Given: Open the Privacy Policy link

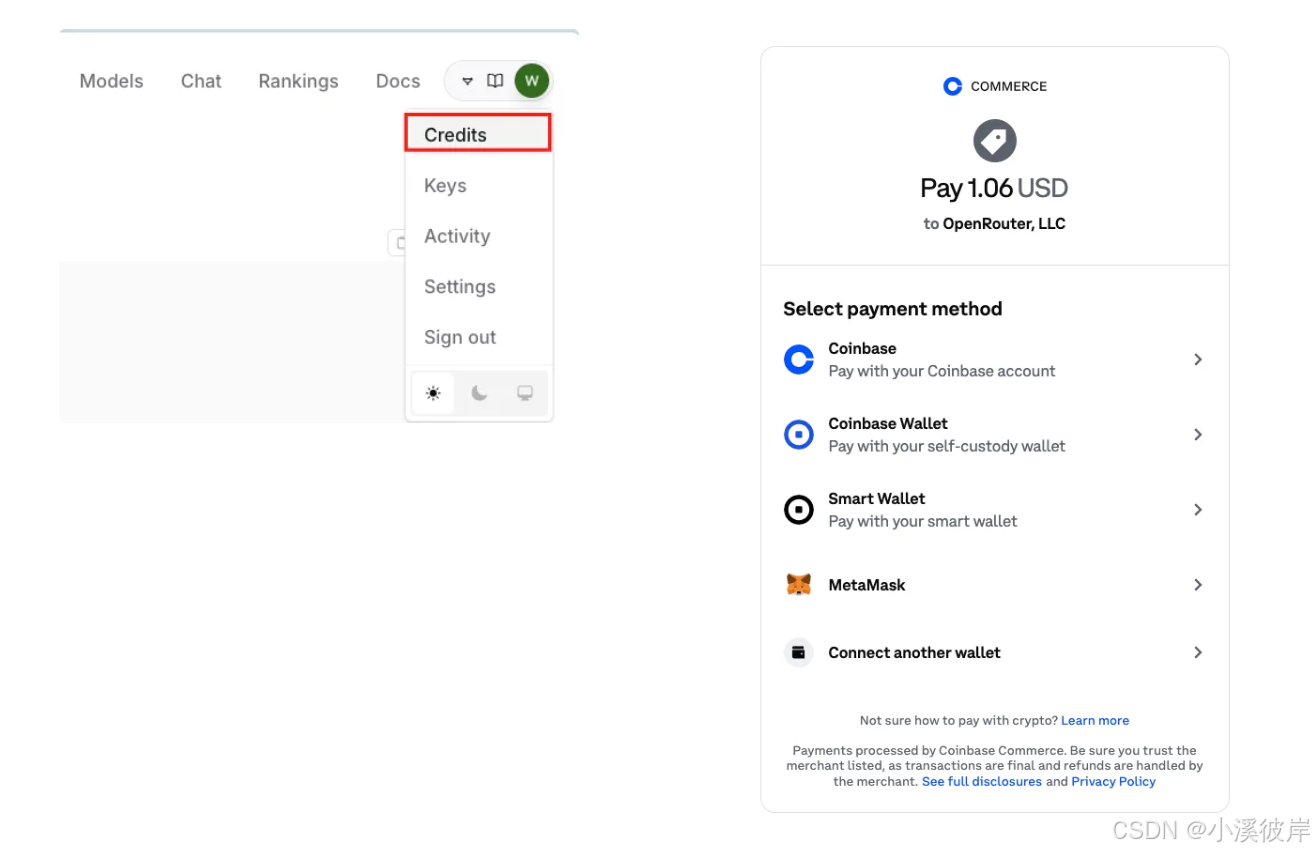Looking at the screenshot, I should 1113,781.
